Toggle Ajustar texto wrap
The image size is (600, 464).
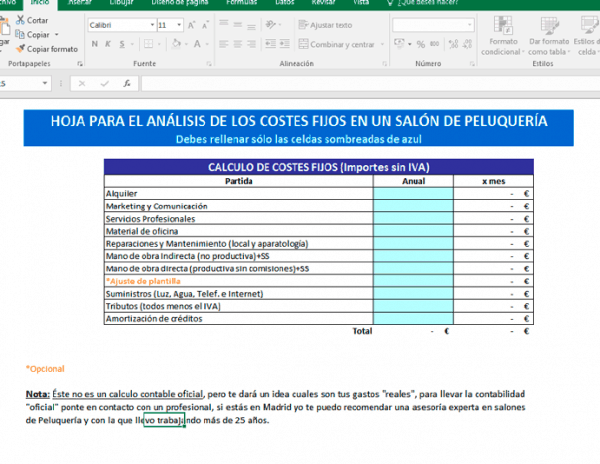coord(326,25)
